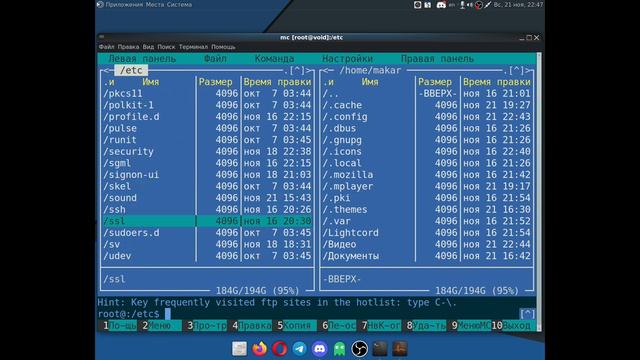Select /sudoers.d in left panel
This screenshot has width=640, height=360.
click(207, 233)
